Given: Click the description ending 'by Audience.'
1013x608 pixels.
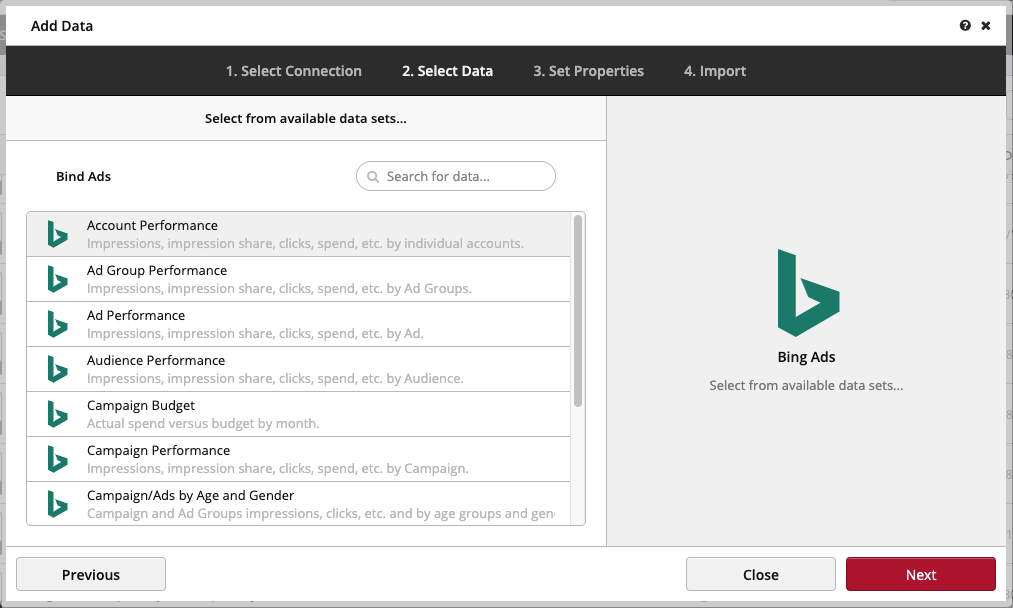Looking at the screenshot, I should (x=275, y=379).
